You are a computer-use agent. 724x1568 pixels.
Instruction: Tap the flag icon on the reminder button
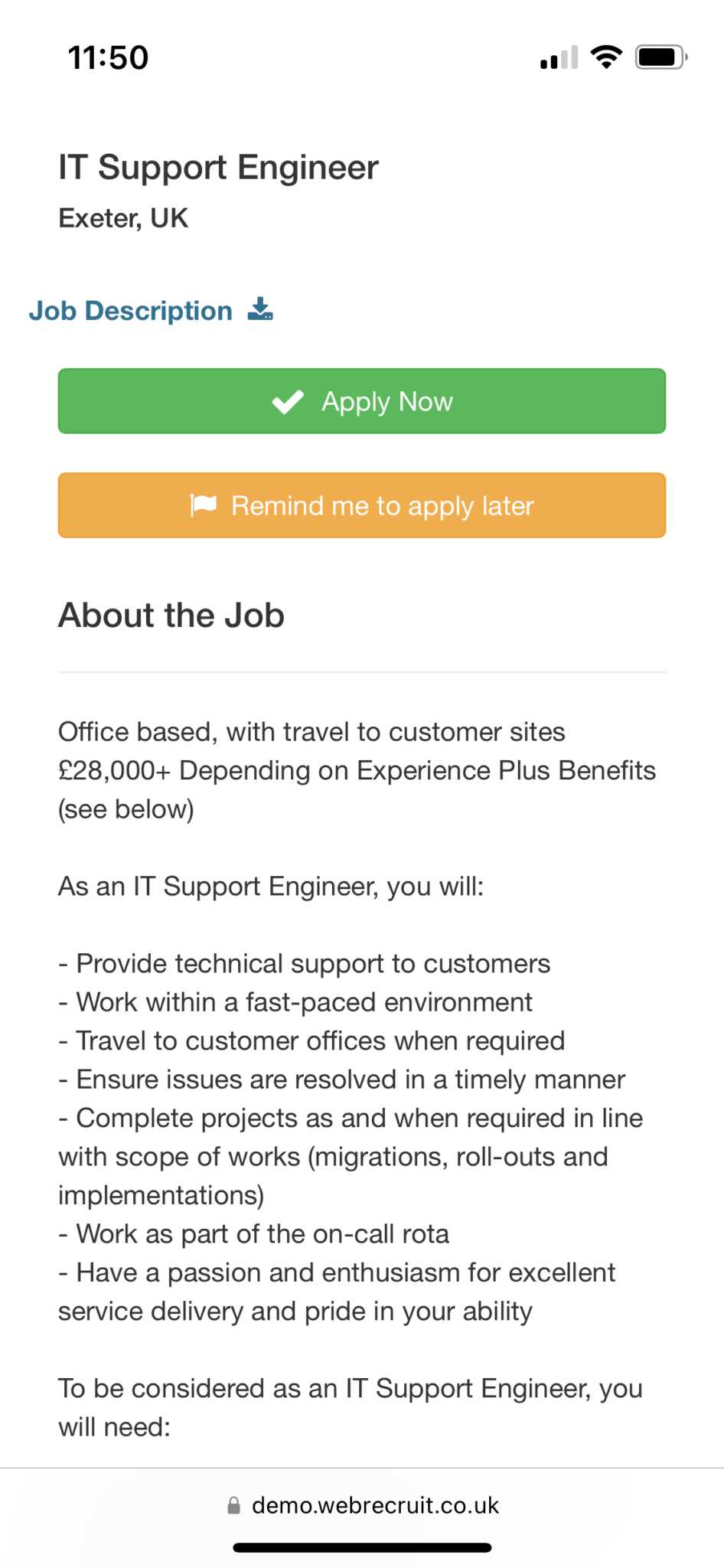(204, 505)
